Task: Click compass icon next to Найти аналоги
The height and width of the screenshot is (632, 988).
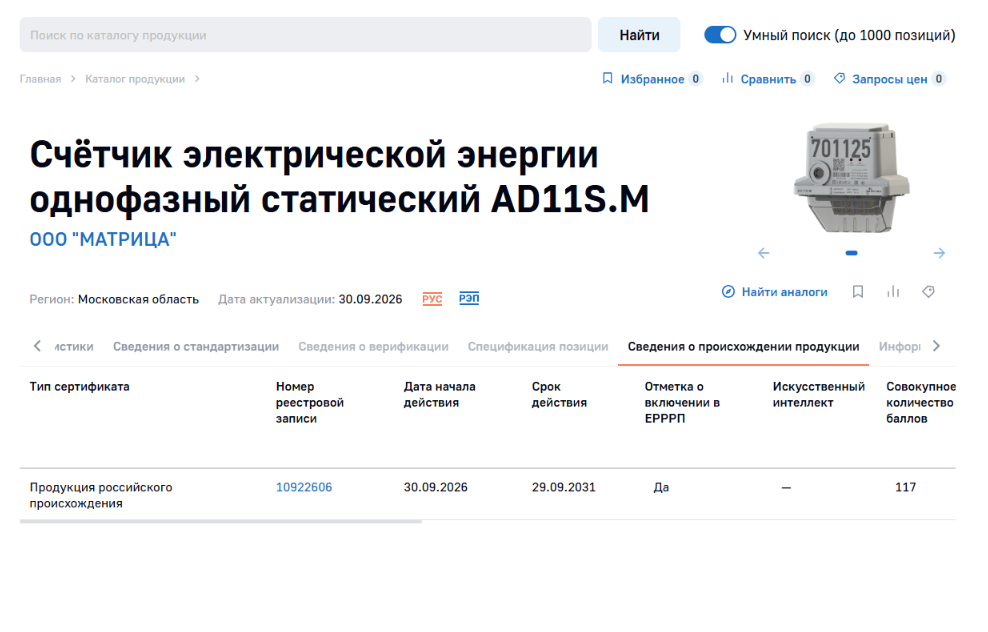Action: (x=728, y=292)
